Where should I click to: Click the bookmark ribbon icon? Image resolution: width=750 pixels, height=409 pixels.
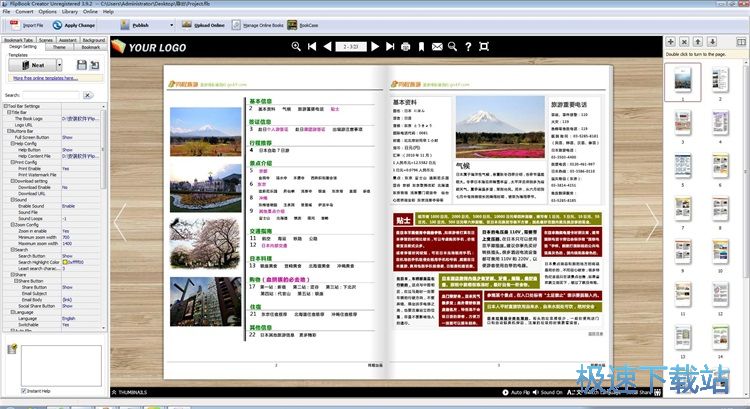pyautogui.click(x=421, y=46)
